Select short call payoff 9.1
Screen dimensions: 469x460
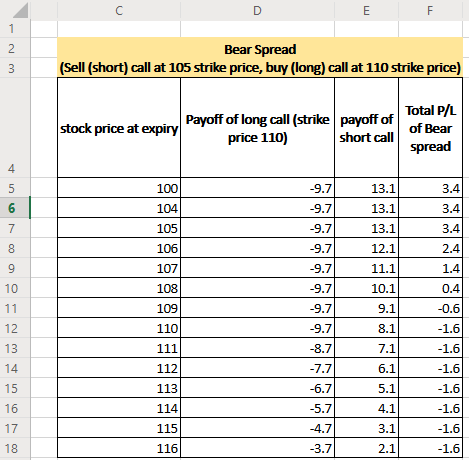pos(366,308)
